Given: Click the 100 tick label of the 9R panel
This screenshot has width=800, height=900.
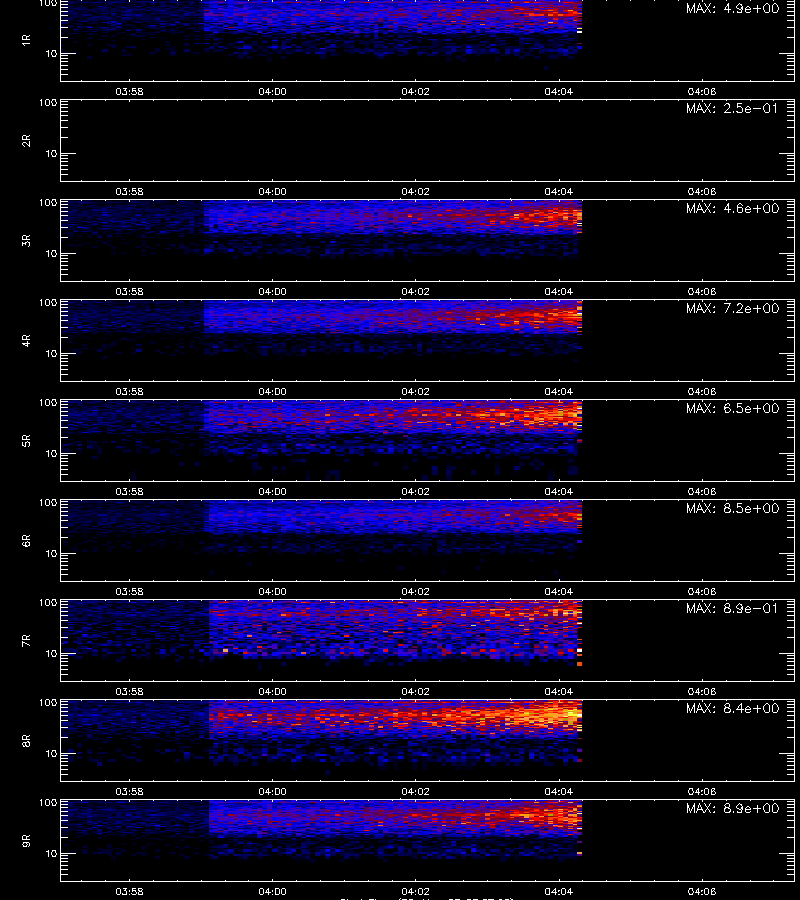Looking at the screenshot, I should (x=48, y=803).
